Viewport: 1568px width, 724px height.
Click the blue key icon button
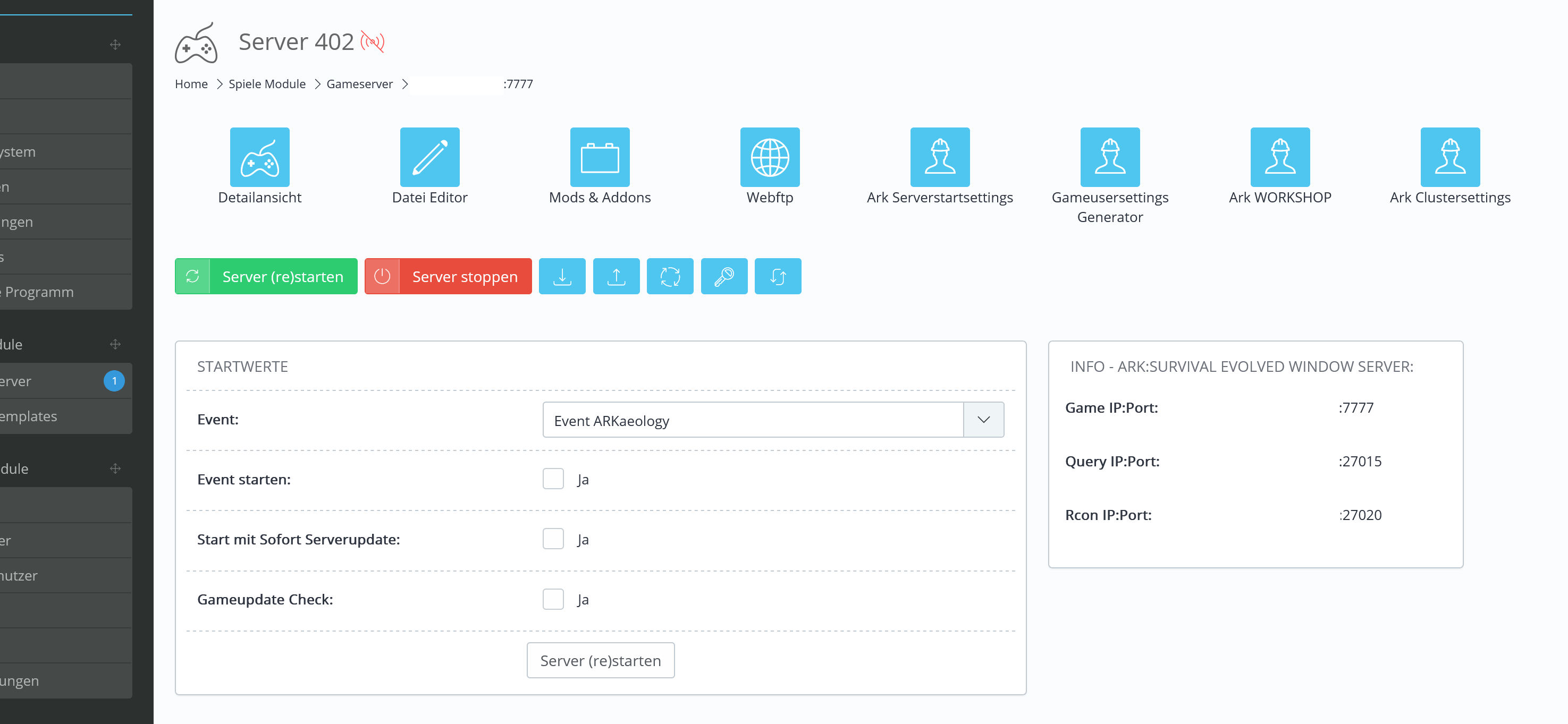[x=723, y=276]
